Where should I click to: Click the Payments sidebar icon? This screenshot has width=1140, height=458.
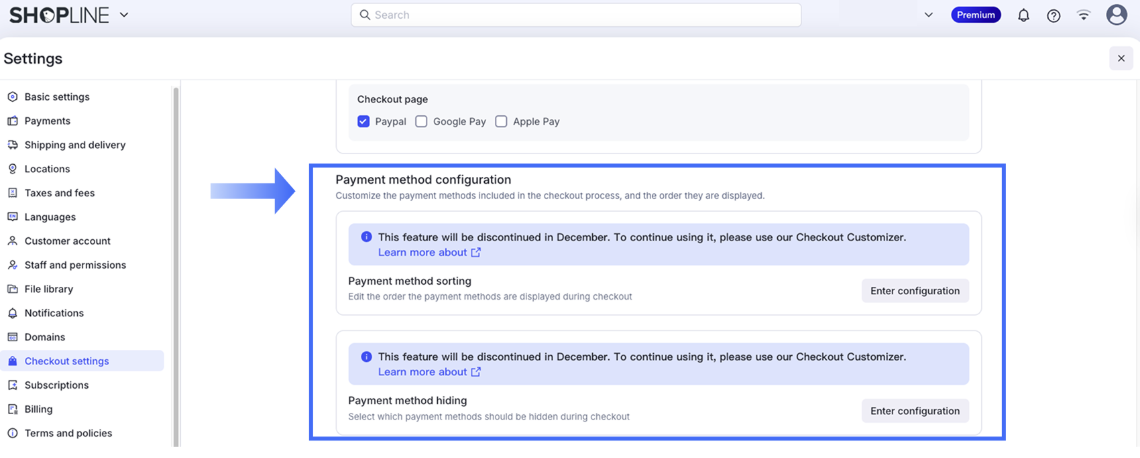tap(13, 121)
